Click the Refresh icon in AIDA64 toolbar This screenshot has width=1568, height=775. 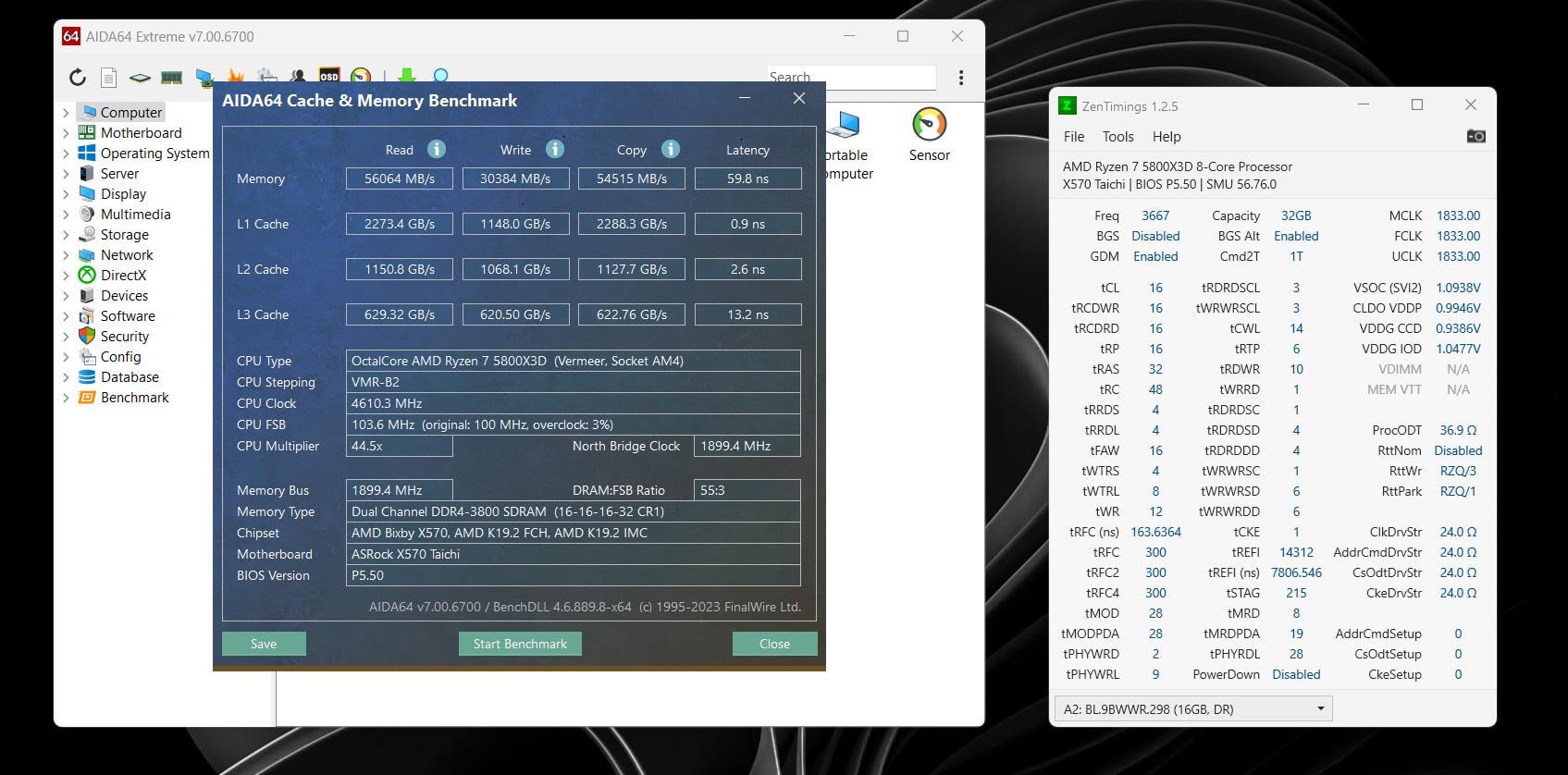coord(78,77)
